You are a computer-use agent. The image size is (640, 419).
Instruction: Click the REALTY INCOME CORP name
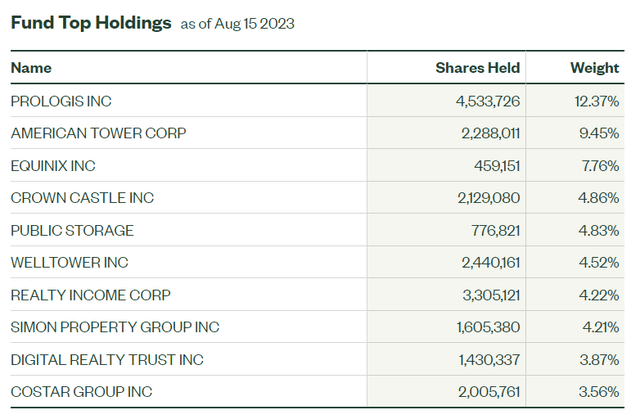tap(90, 295)
